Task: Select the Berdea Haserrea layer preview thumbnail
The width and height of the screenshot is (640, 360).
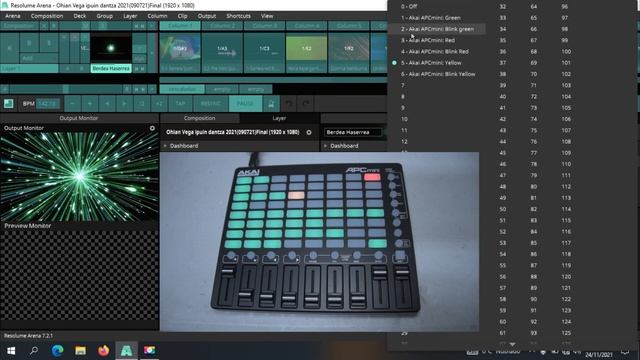Action: (x=111, y=48)
